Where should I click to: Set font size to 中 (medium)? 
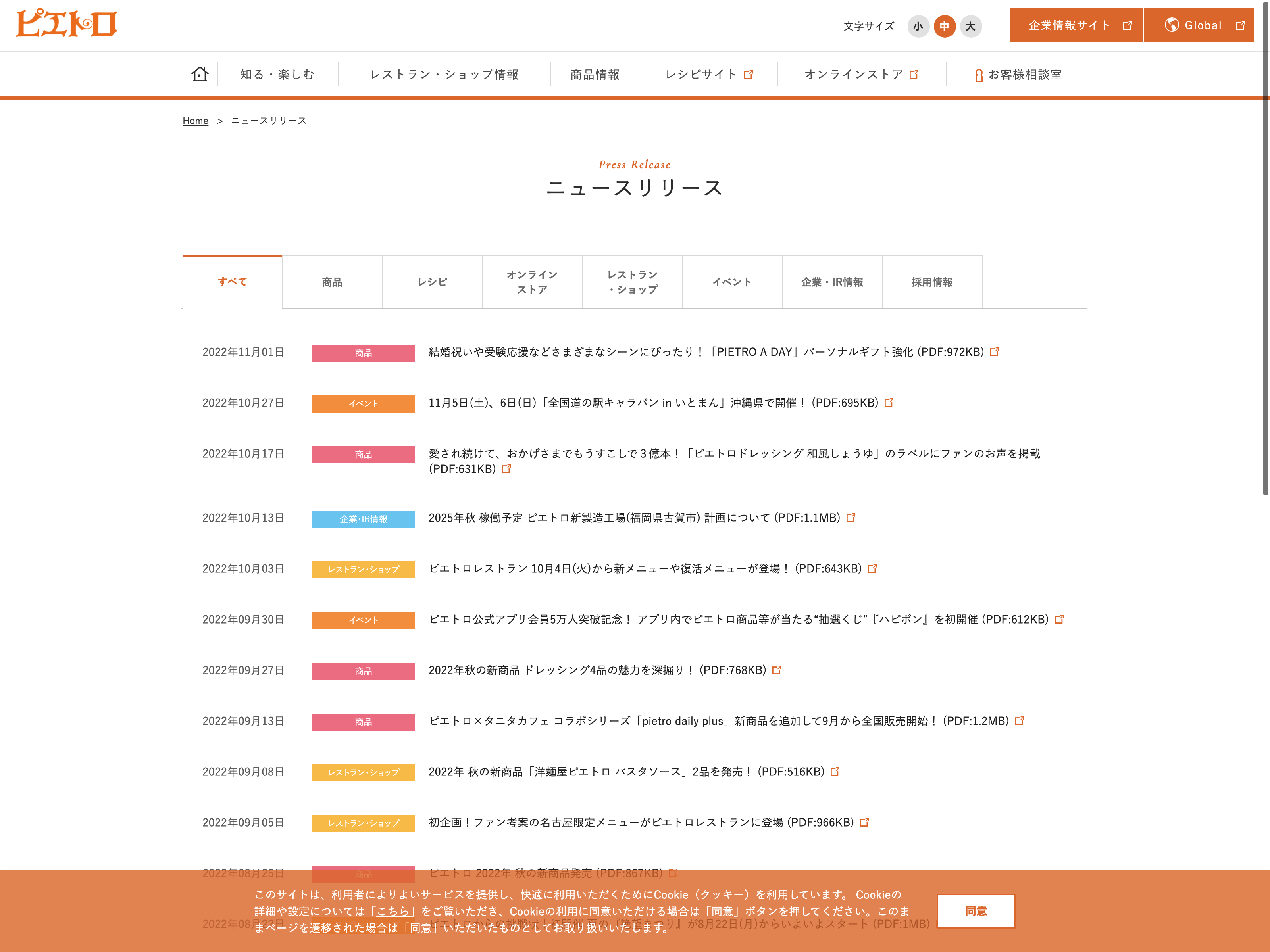coord(945,26)
